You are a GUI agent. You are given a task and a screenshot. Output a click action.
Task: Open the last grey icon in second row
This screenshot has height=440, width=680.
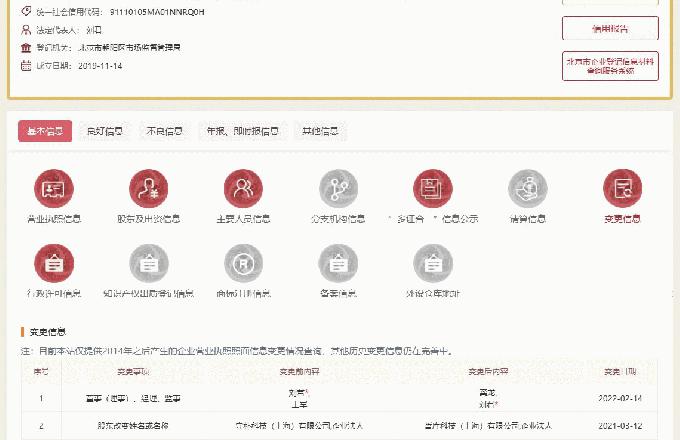tap(433, 264)
